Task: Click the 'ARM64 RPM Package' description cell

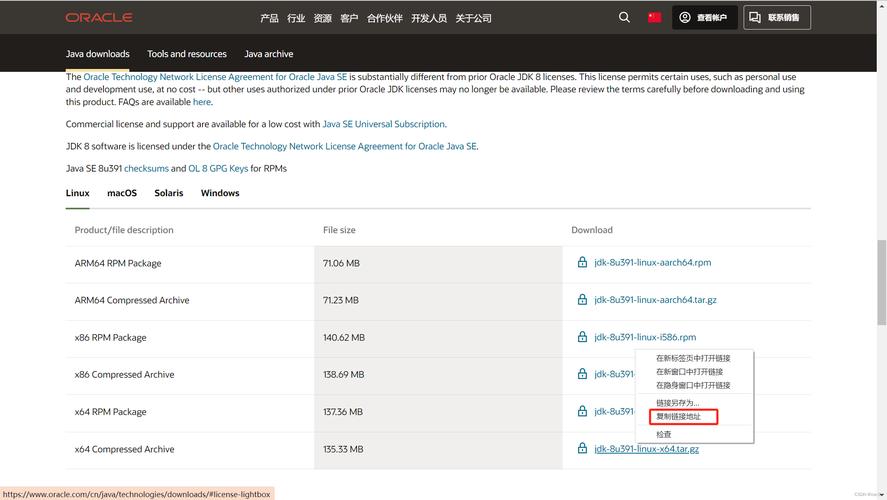Action: point(190,263)
